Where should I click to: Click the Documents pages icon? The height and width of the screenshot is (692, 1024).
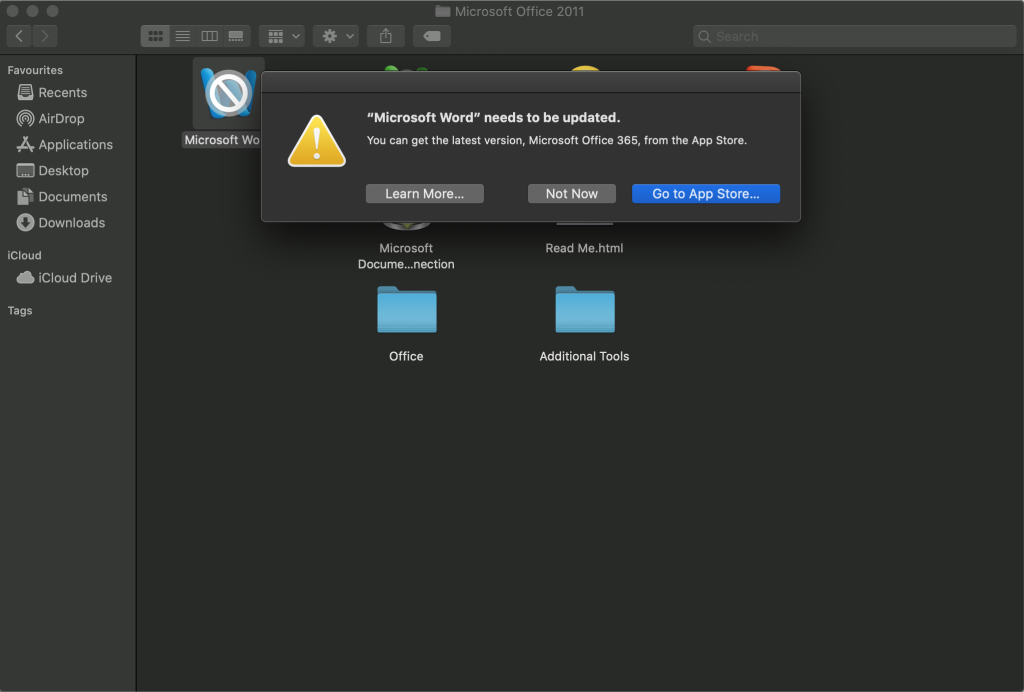pos(25,197)
